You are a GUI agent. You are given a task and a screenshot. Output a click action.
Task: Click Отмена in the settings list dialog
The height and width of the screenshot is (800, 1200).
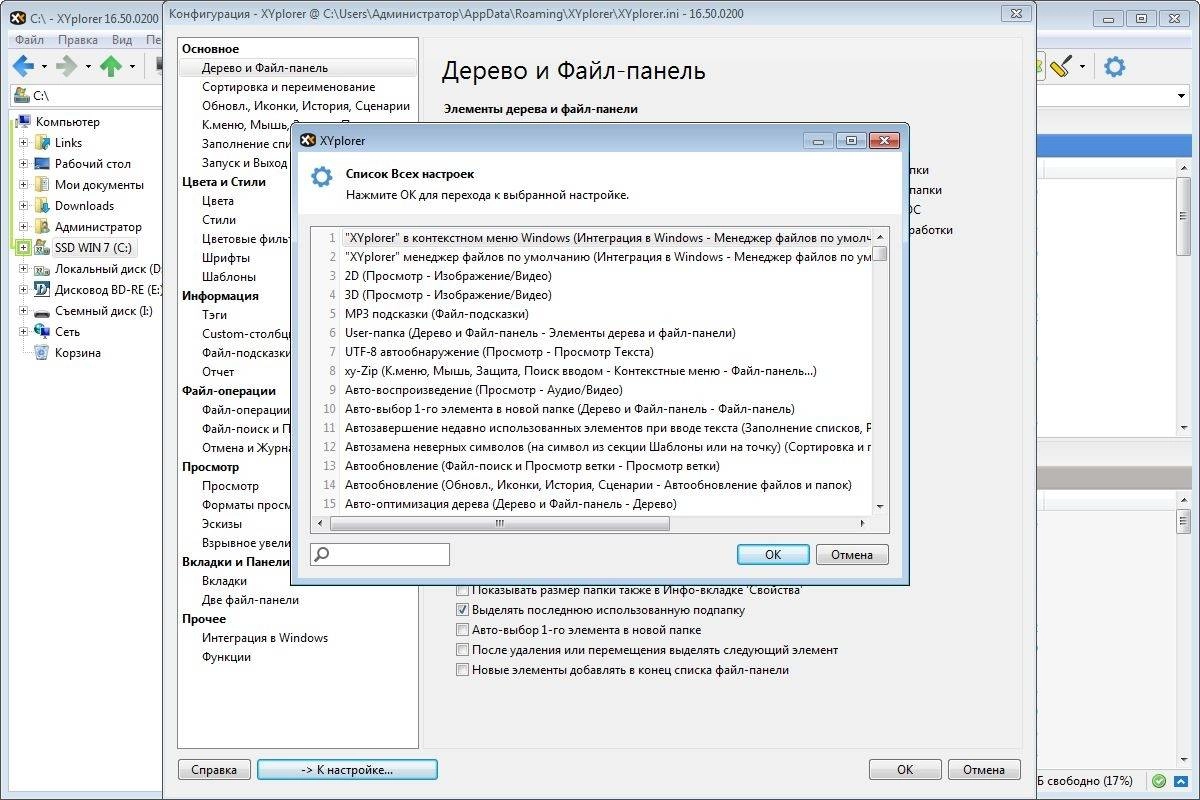tap(852, 554)
